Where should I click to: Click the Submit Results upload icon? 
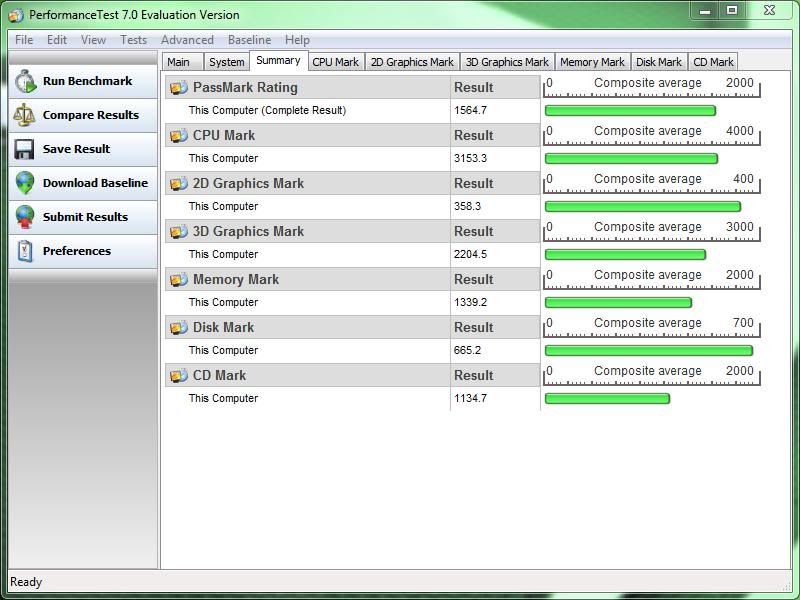point(25,217)
